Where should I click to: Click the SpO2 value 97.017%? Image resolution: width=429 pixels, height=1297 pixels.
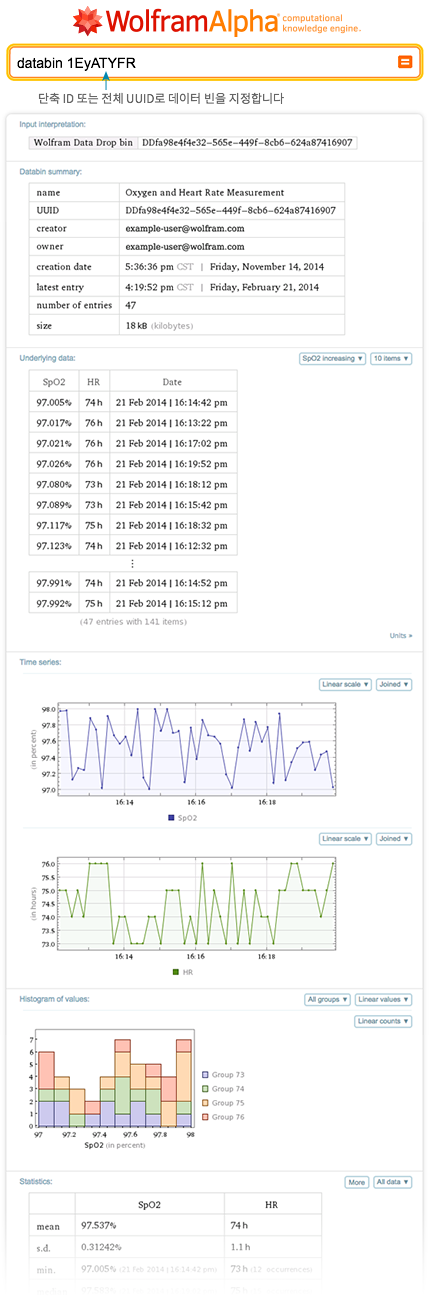point(54,422)
